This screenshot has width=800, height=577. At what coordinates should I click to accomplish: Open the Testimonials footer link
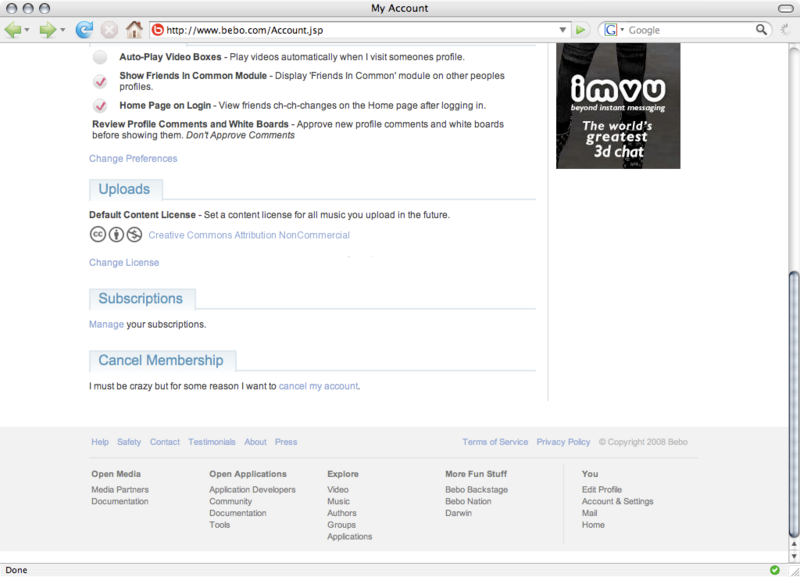point(212,442)
